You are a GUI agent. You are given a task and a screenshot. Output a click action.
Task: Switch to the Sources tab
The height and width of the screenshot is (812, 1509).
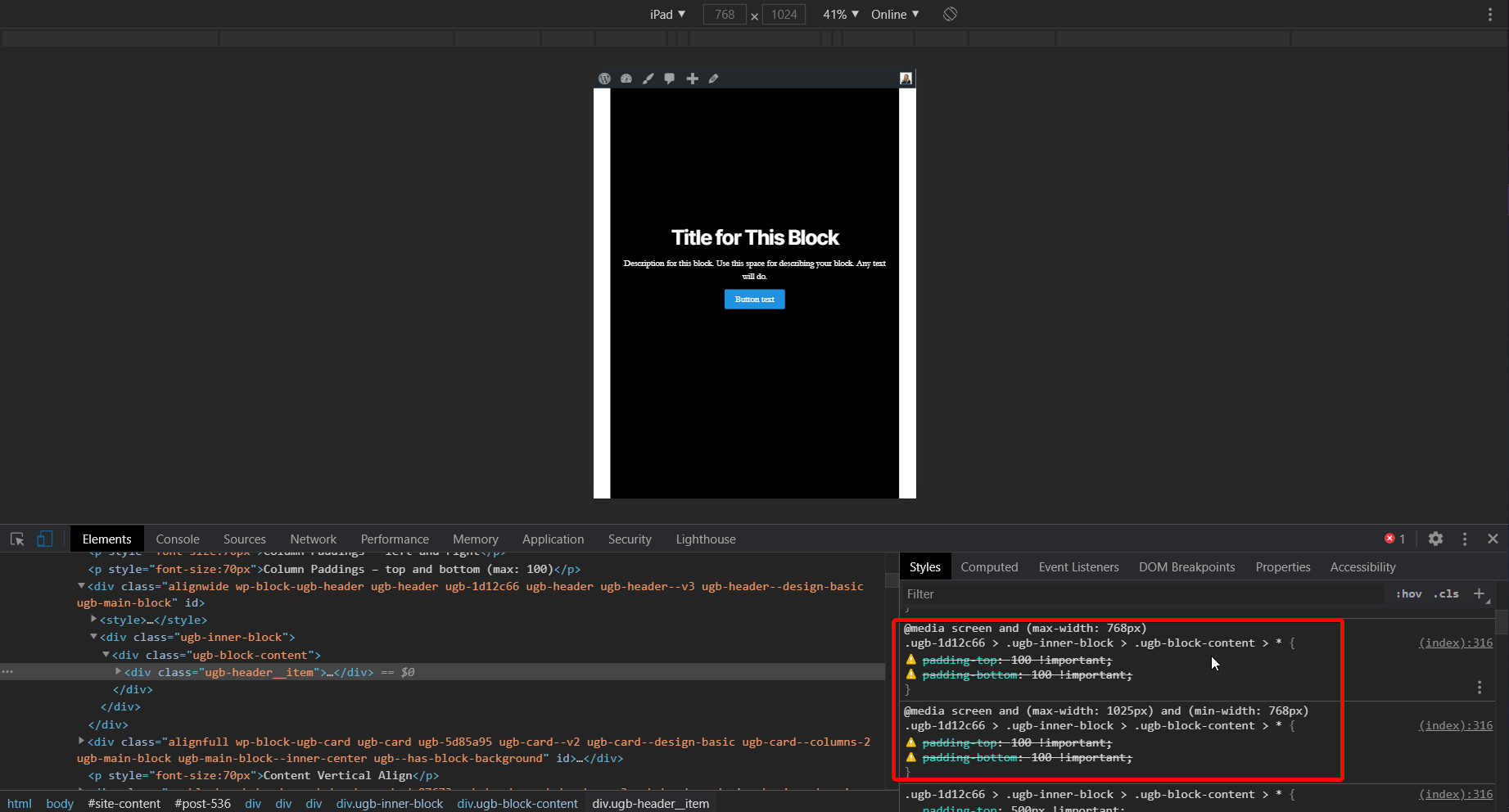pos(245,539)
